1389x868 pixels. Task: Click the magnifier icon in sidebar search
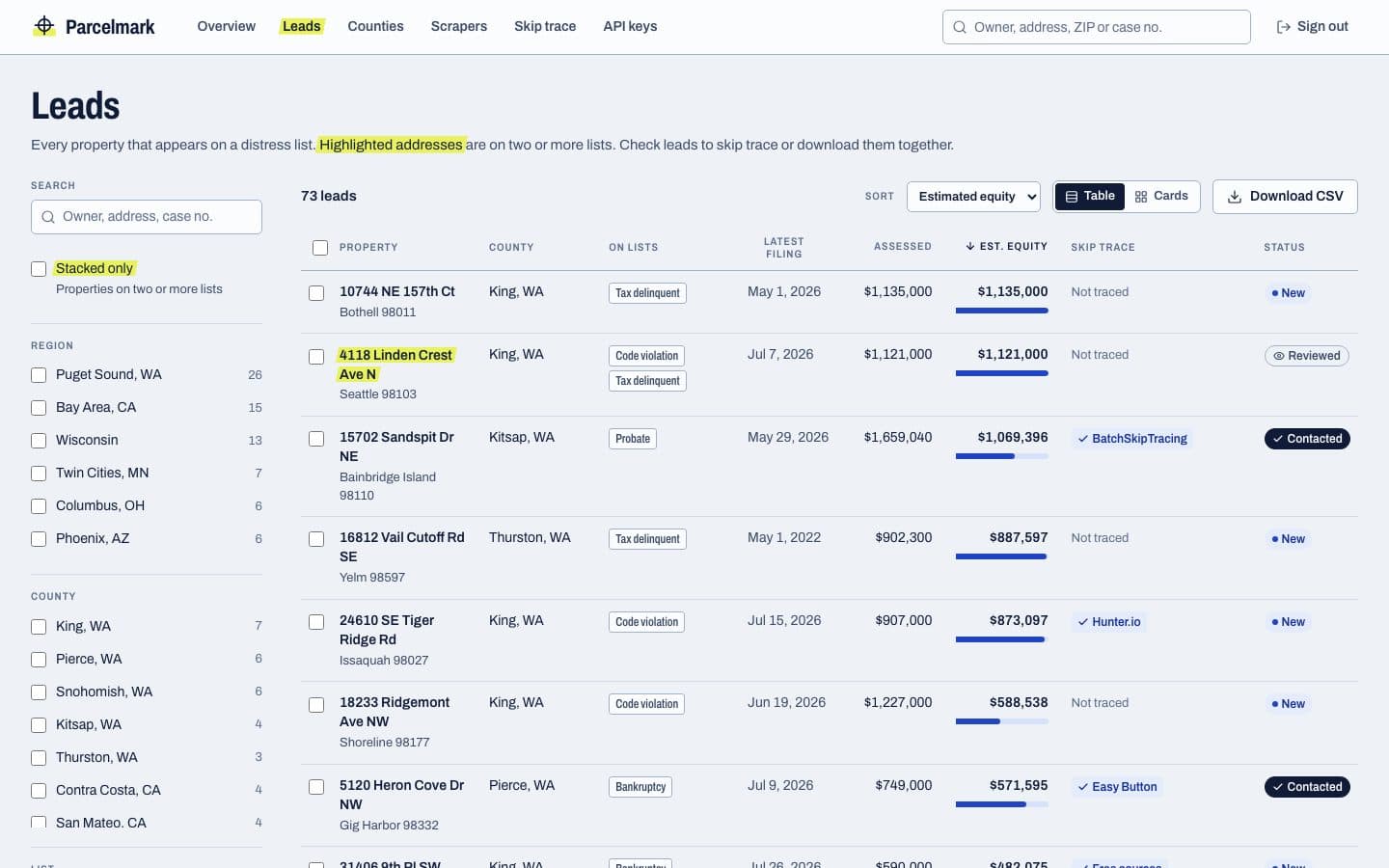point(48,217)
